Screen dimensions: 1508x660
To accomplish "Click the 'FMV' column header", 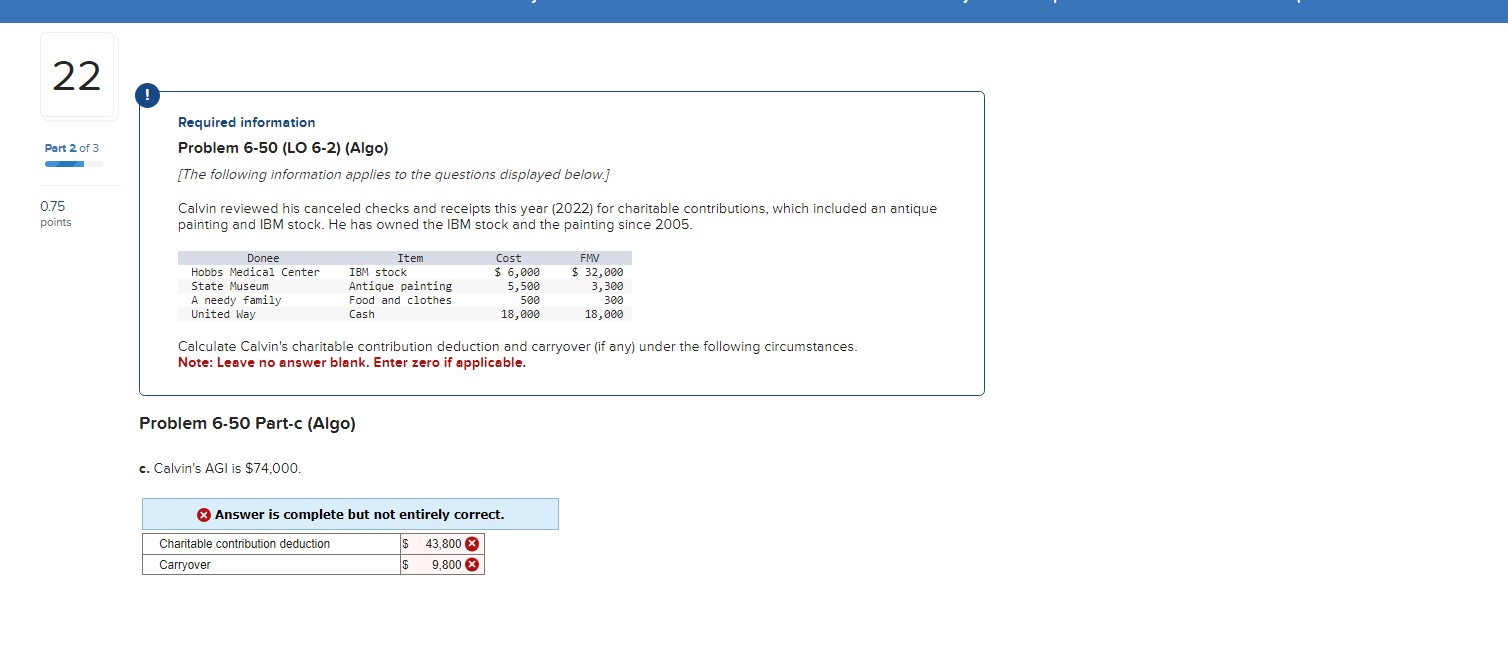I will tap(588, 258).
